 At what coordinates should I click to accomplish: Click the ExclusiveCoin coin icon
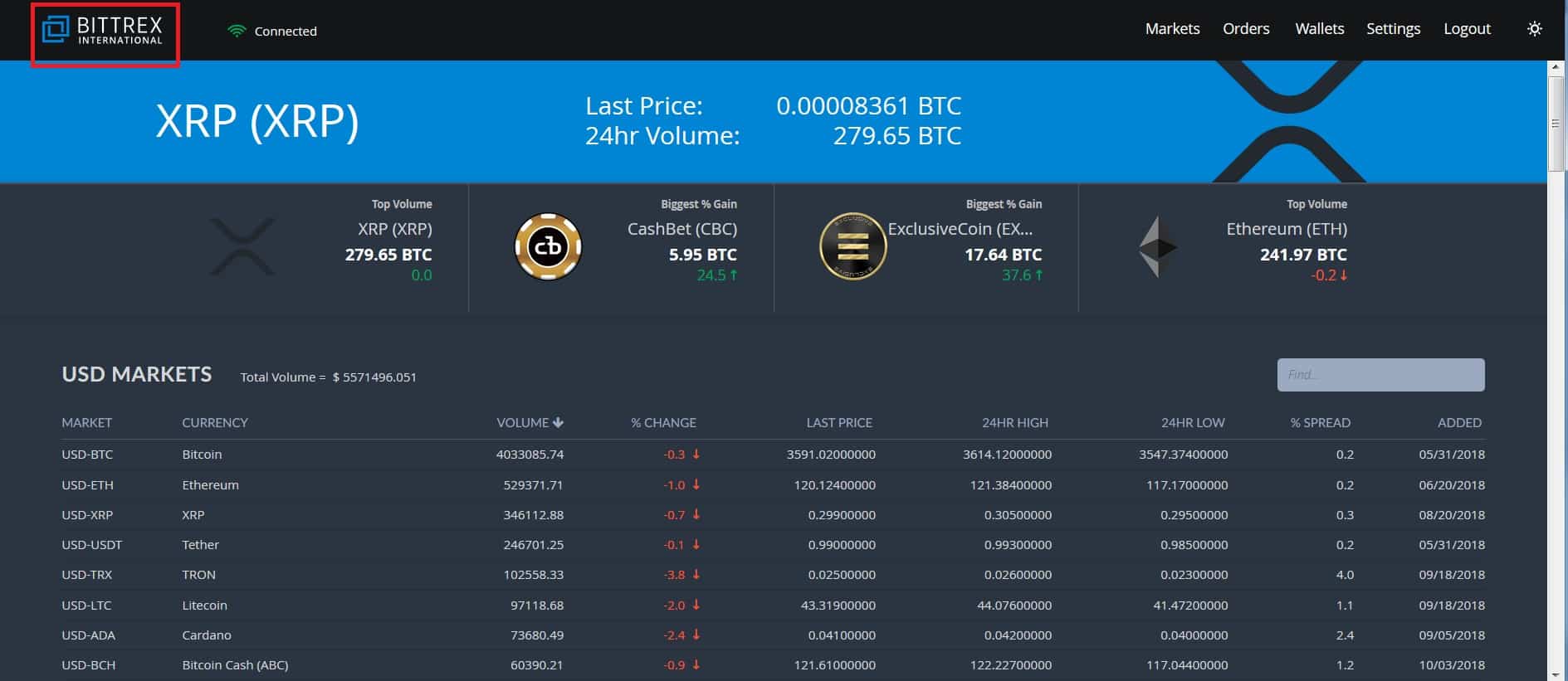[x=852, y=246]
